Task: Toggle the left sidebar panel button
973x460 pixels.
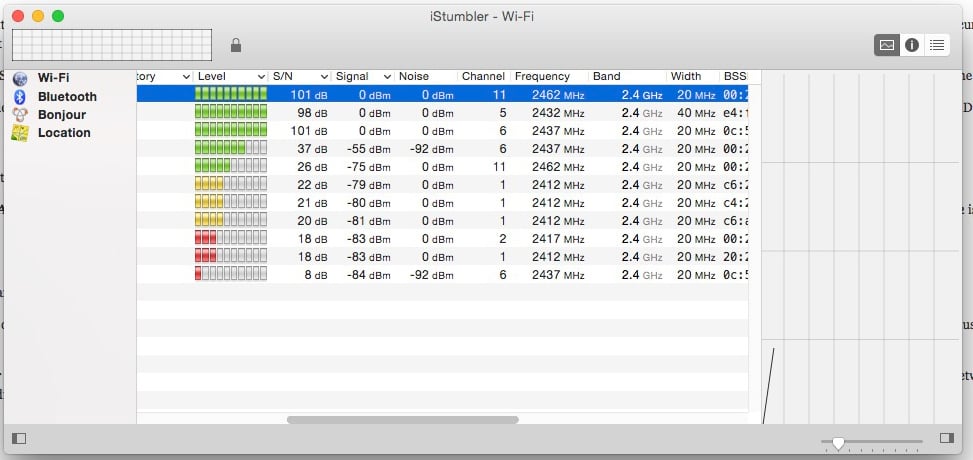Action: 19,438
